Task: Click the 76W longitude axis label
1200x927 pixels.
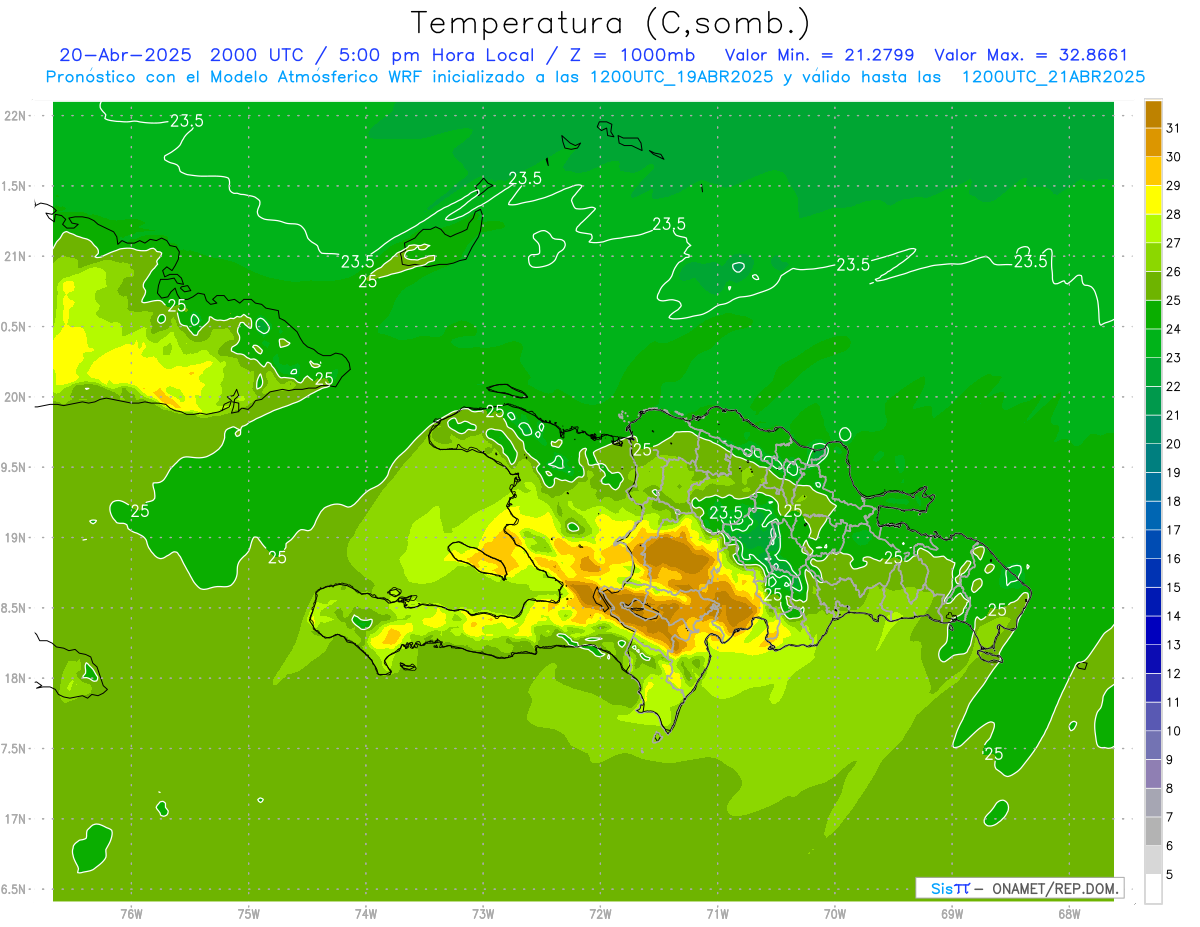Action: [131, 913]
